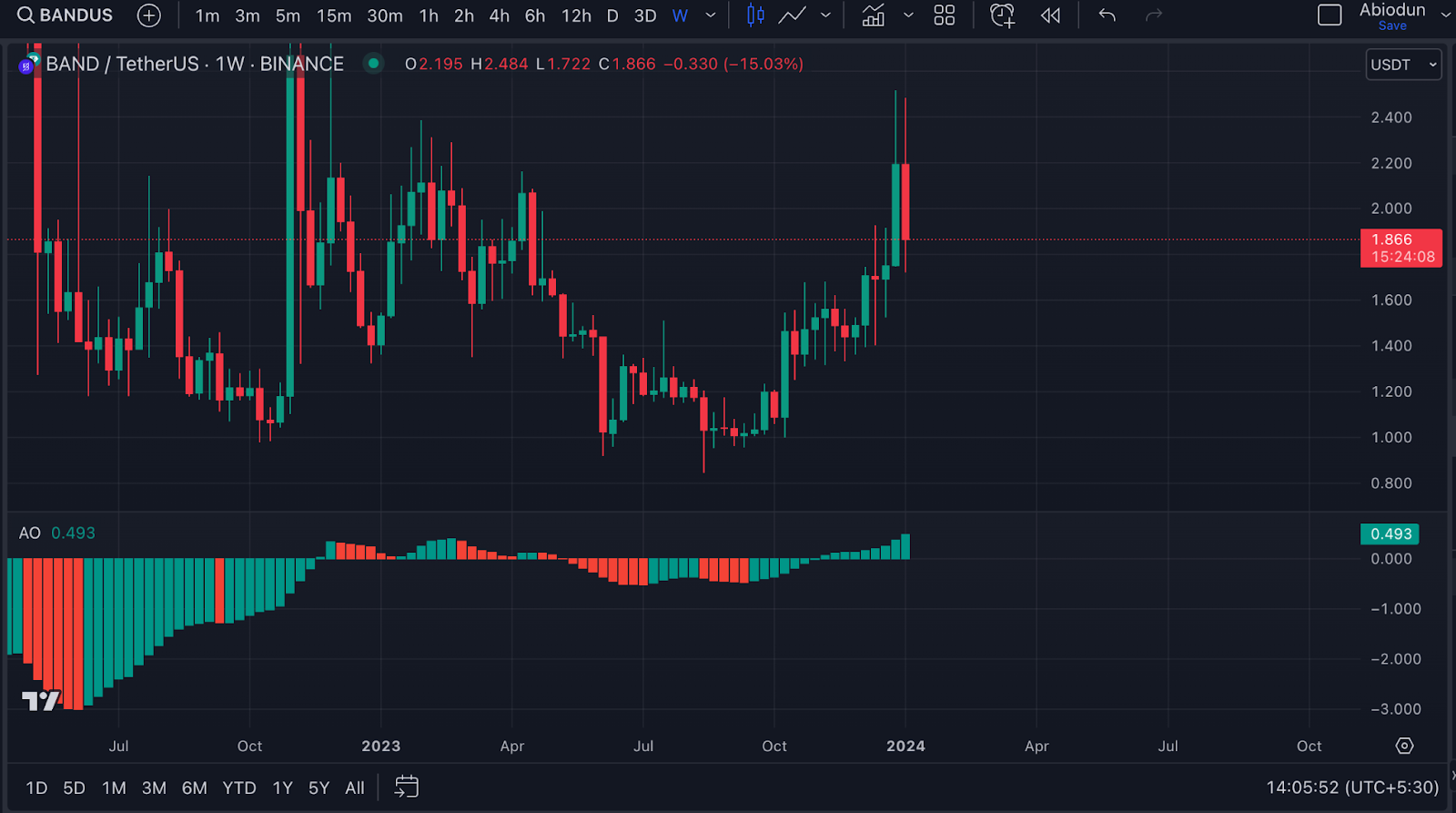Click the low value L 1.722
This screenshot has width=1456, height=813.
pyautogui.click(x=563, y=64)
